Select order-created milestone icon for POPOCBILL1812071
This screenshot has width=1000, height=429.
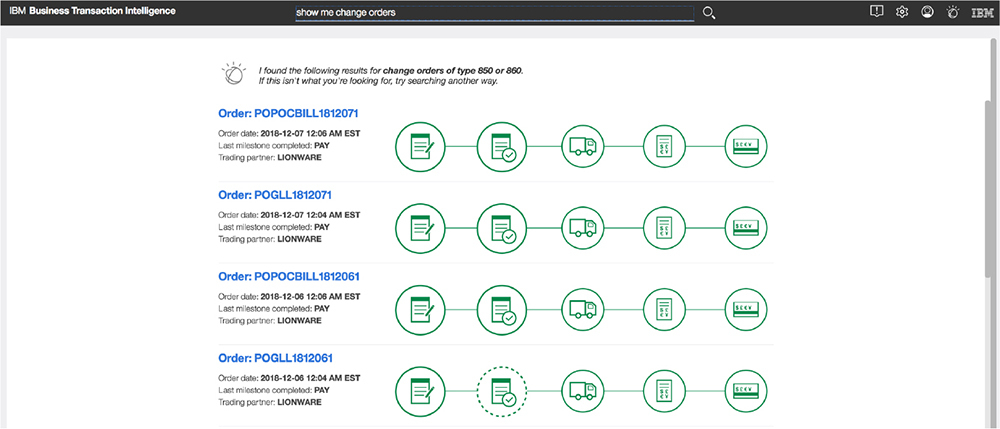click(420, 147)
